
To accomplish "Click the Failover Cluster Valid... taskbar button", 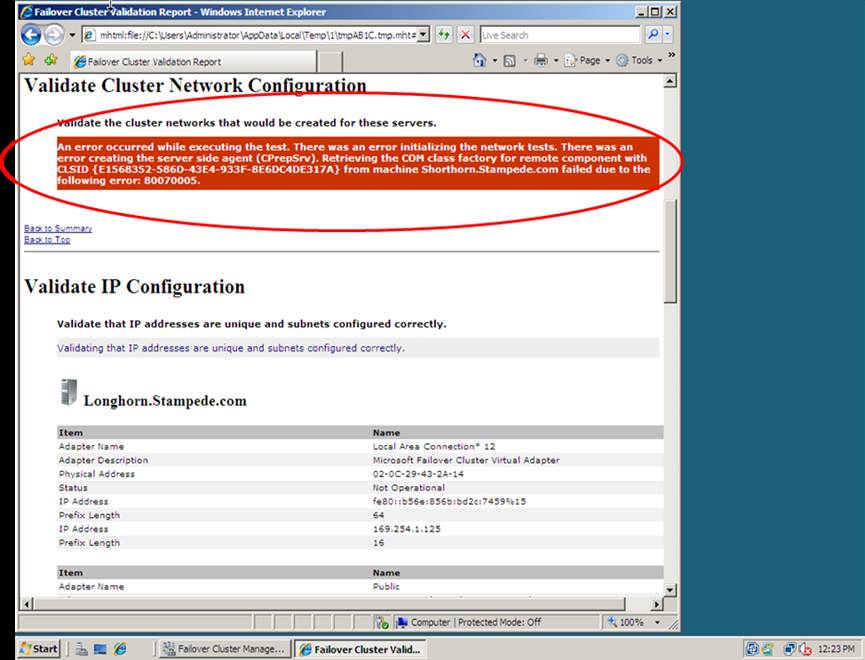I will click(360, 649).
